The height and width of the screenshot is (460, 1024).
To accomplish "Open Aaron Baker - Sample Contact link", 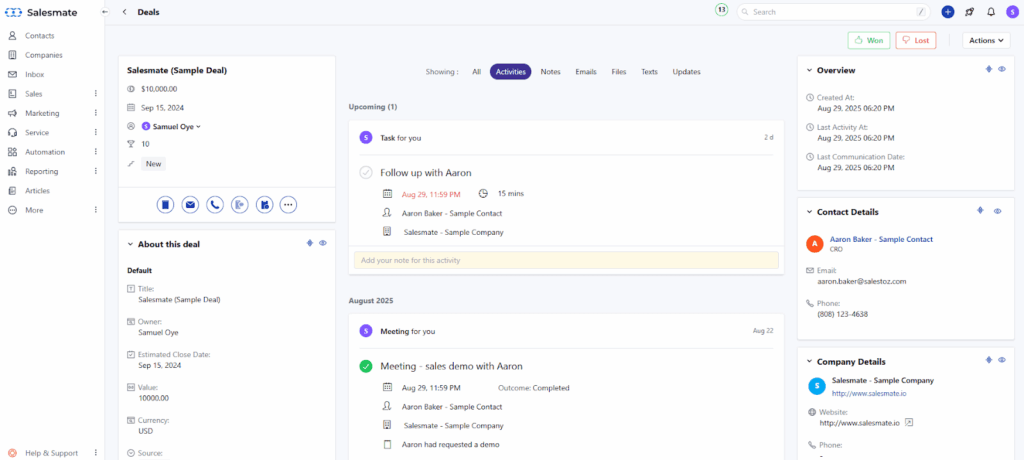I will click(x=881, y=239).
